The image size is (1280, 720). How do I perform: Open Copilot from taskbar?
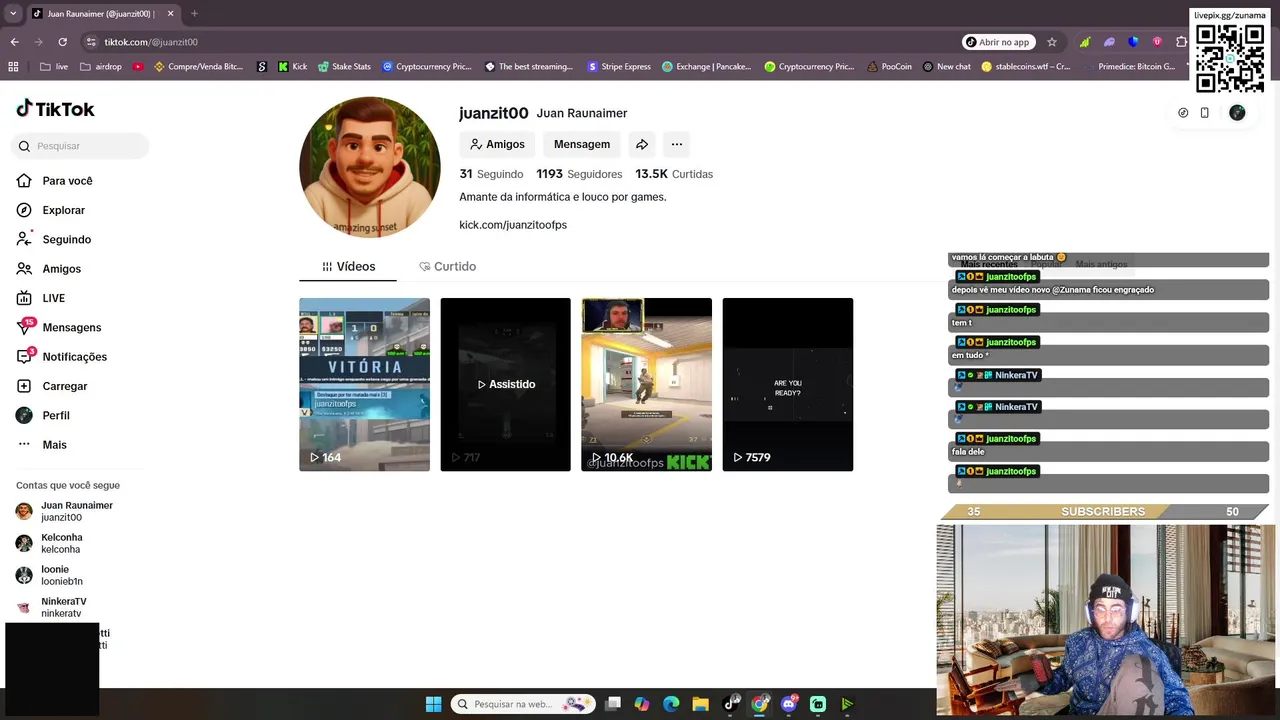pos(642,704)
